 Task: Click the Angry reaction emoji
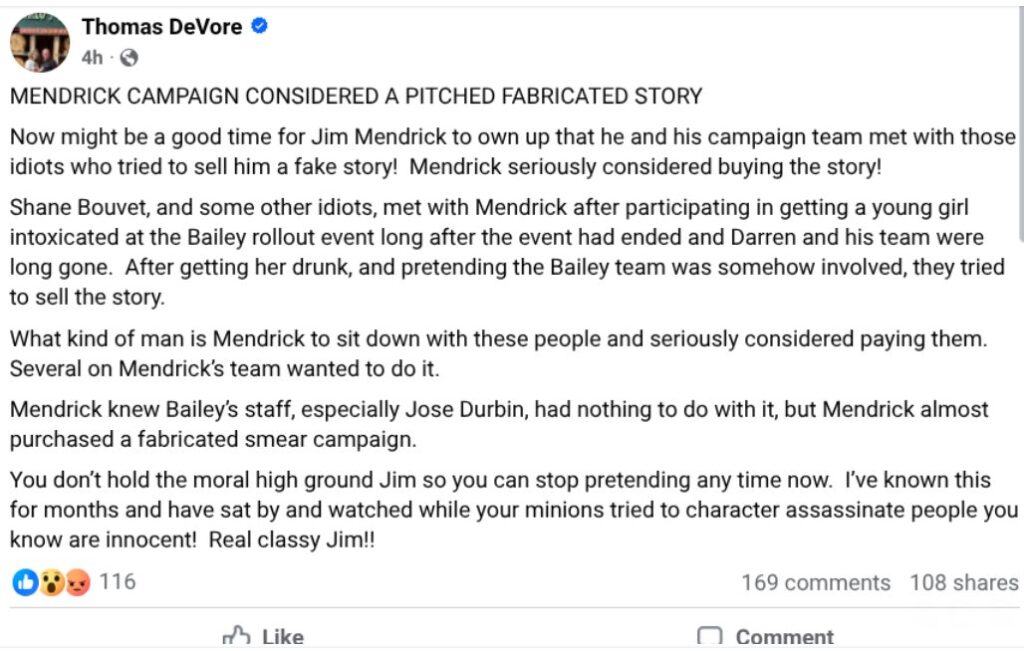(77, 582)
